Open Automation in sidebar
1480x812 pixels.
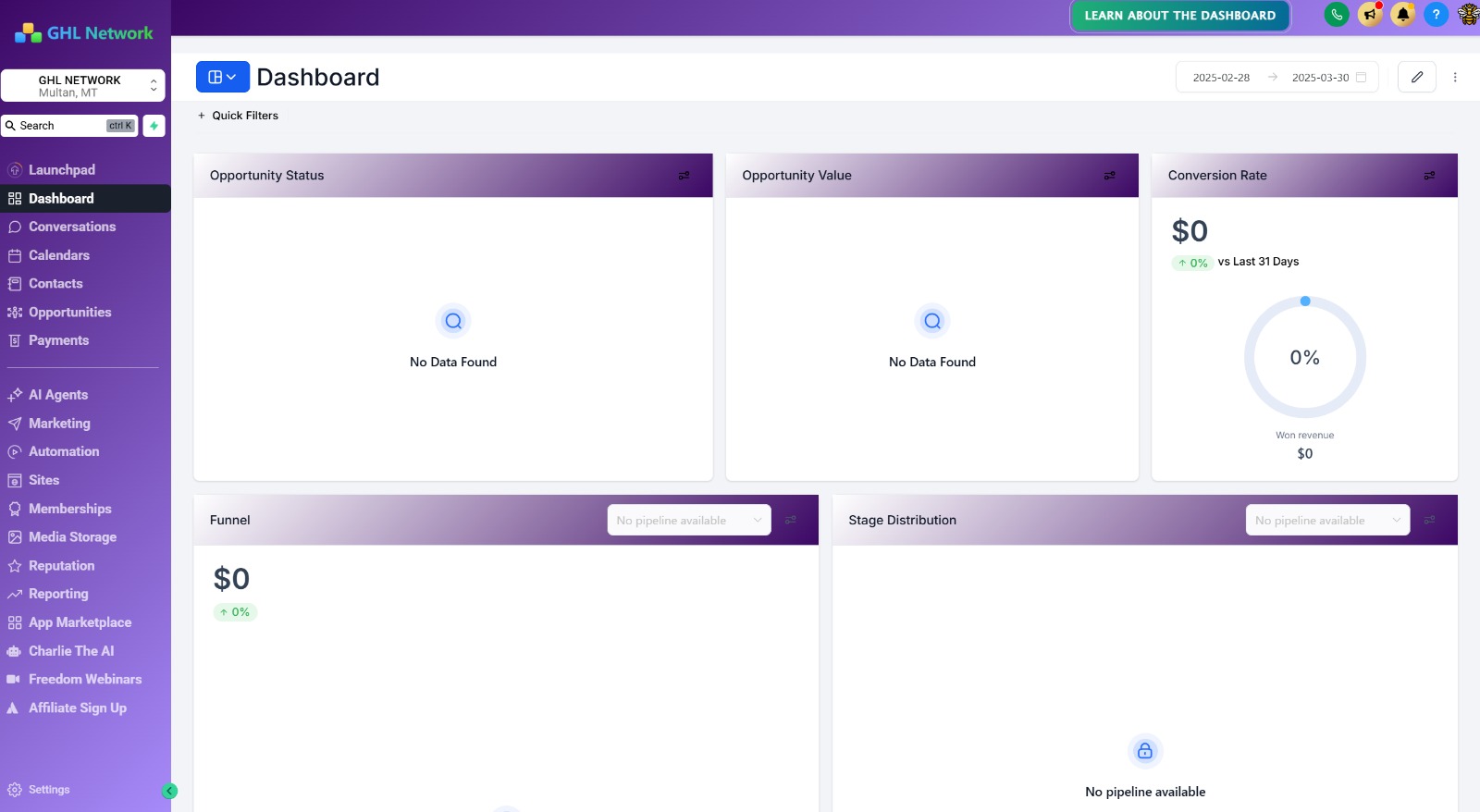[85, 451]
